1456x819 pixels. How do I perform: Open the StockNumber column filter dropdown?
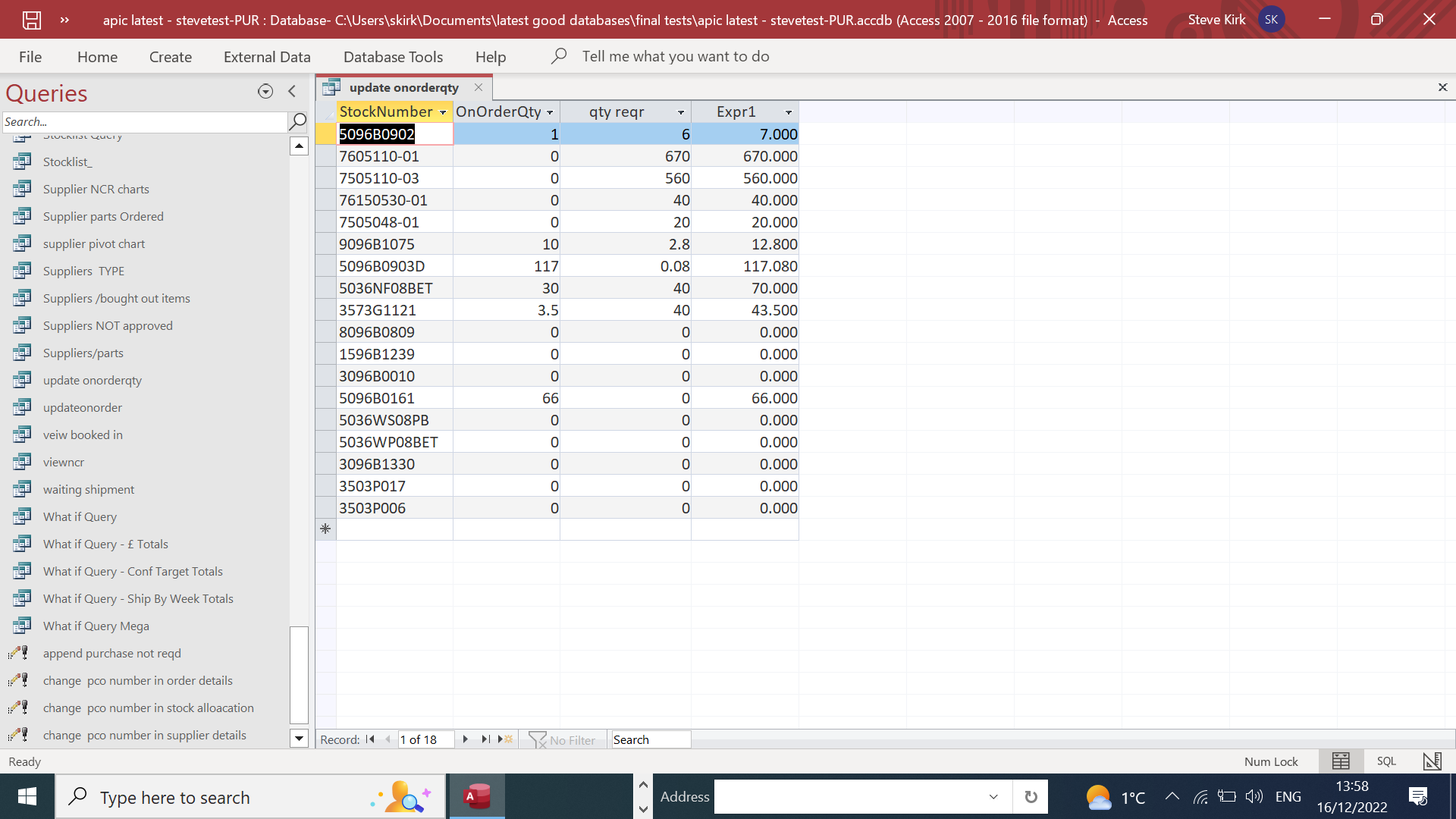point(443,112)
